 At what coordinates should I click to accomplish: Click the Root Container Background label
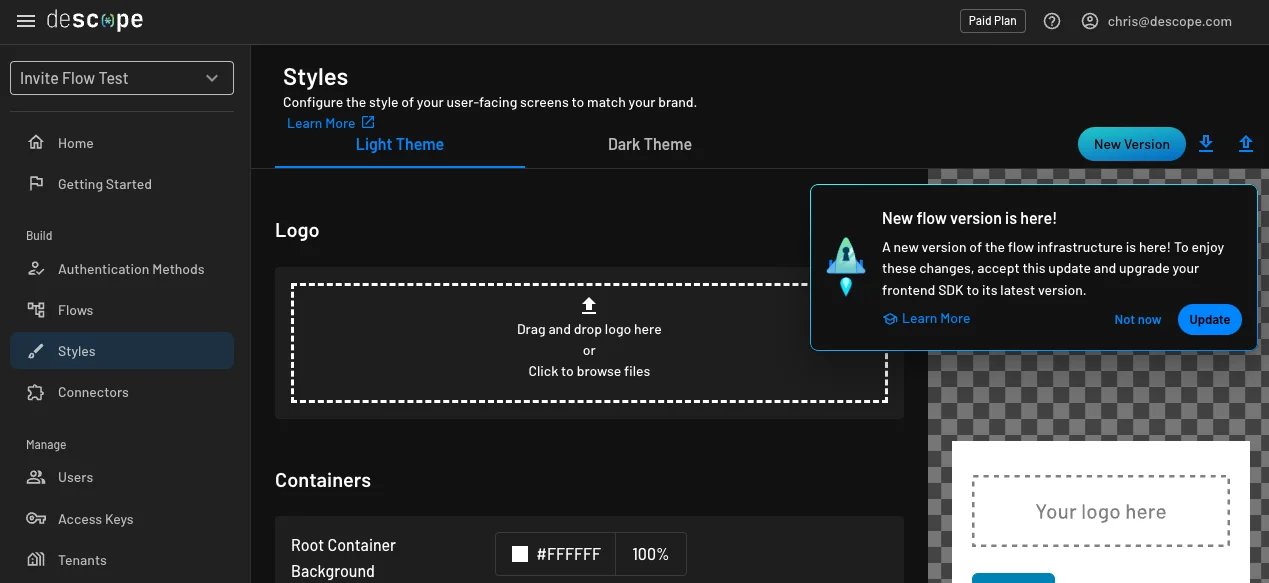[343, 558]
